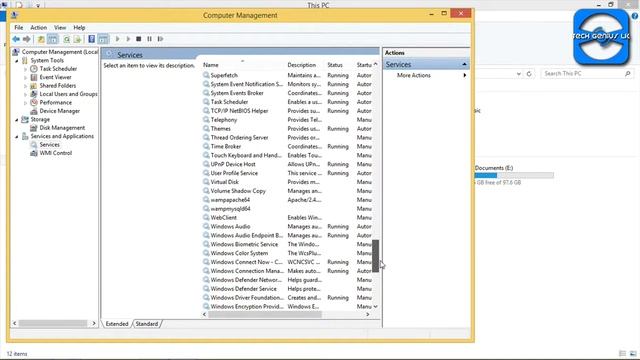Click the Forward arrow in the toolbar
The width and height of the screenshot is (640, 360).
pos(27,39)
